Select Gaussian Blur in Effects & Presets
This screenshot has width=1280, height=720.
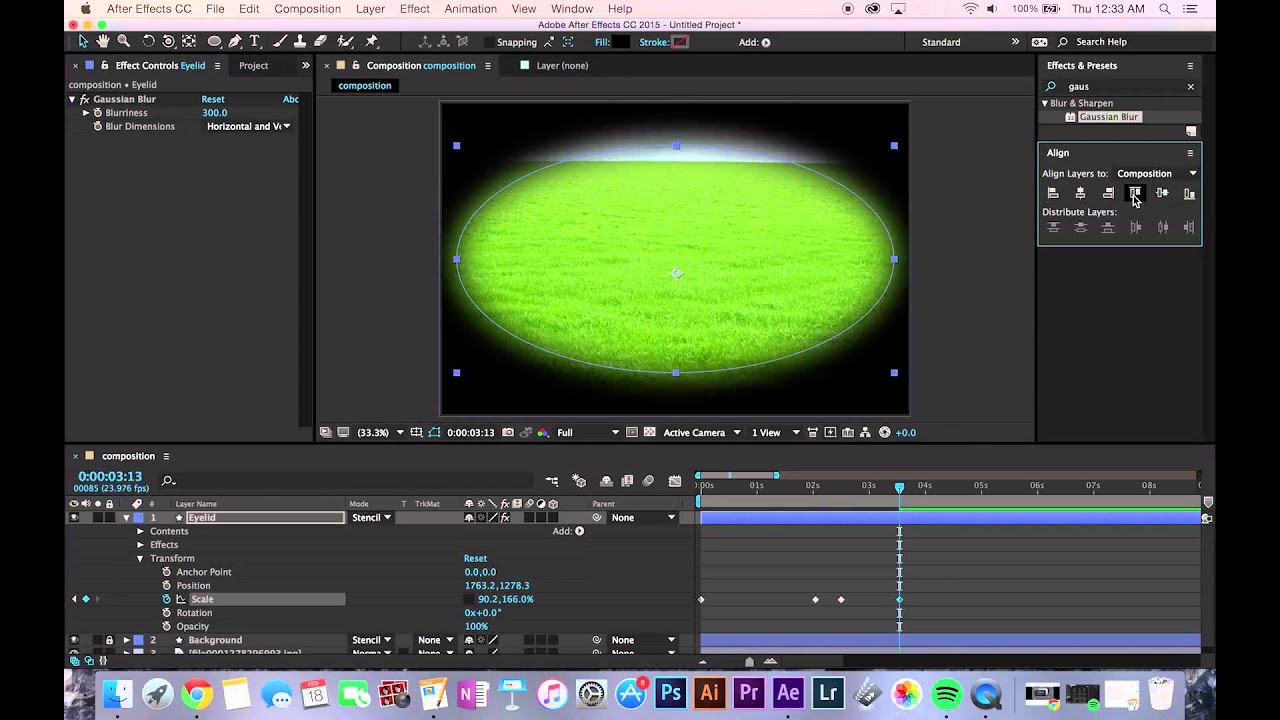coord(1108,117)
